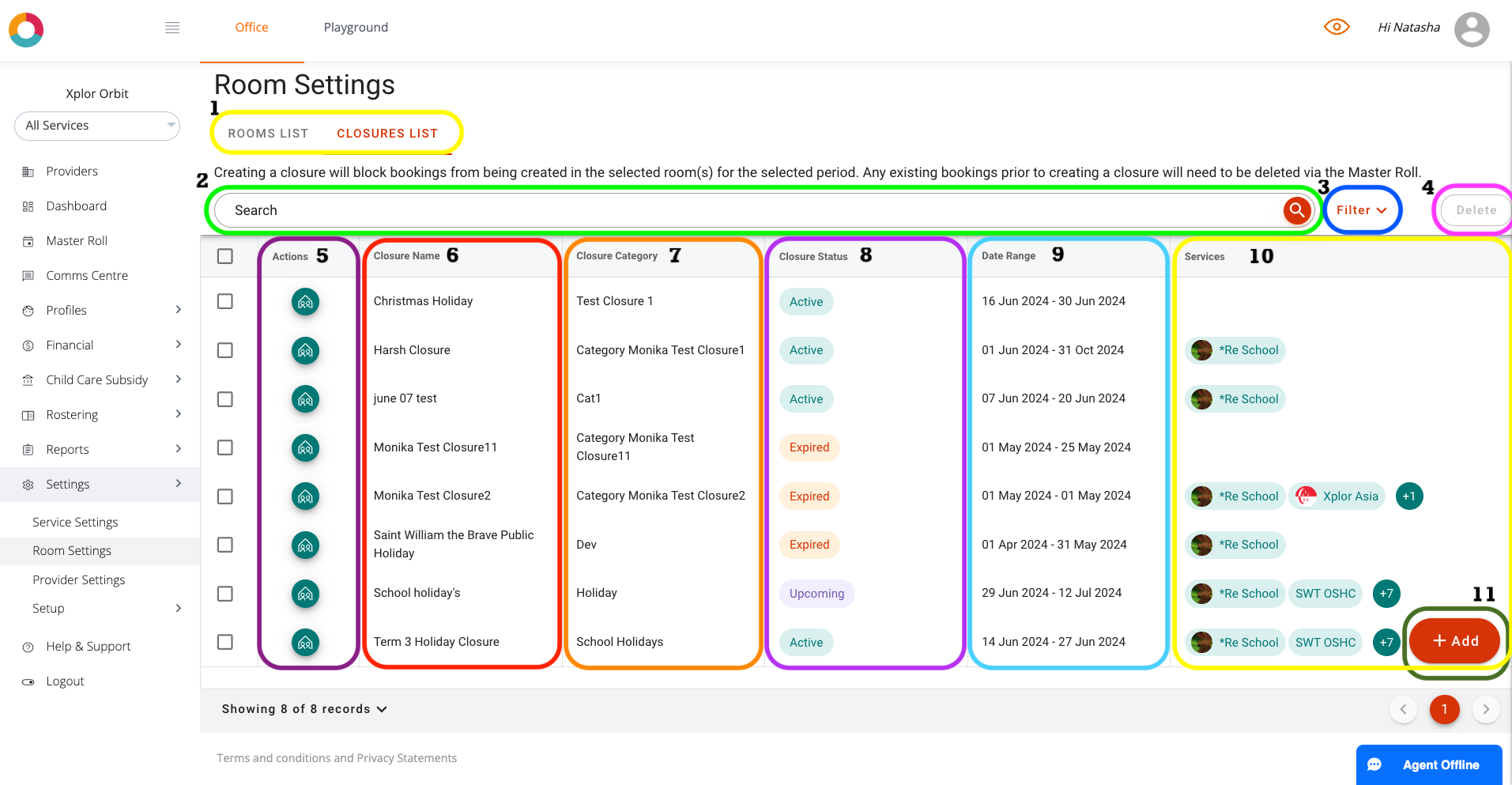Click the orange eye icon in header

[1336, 27]
